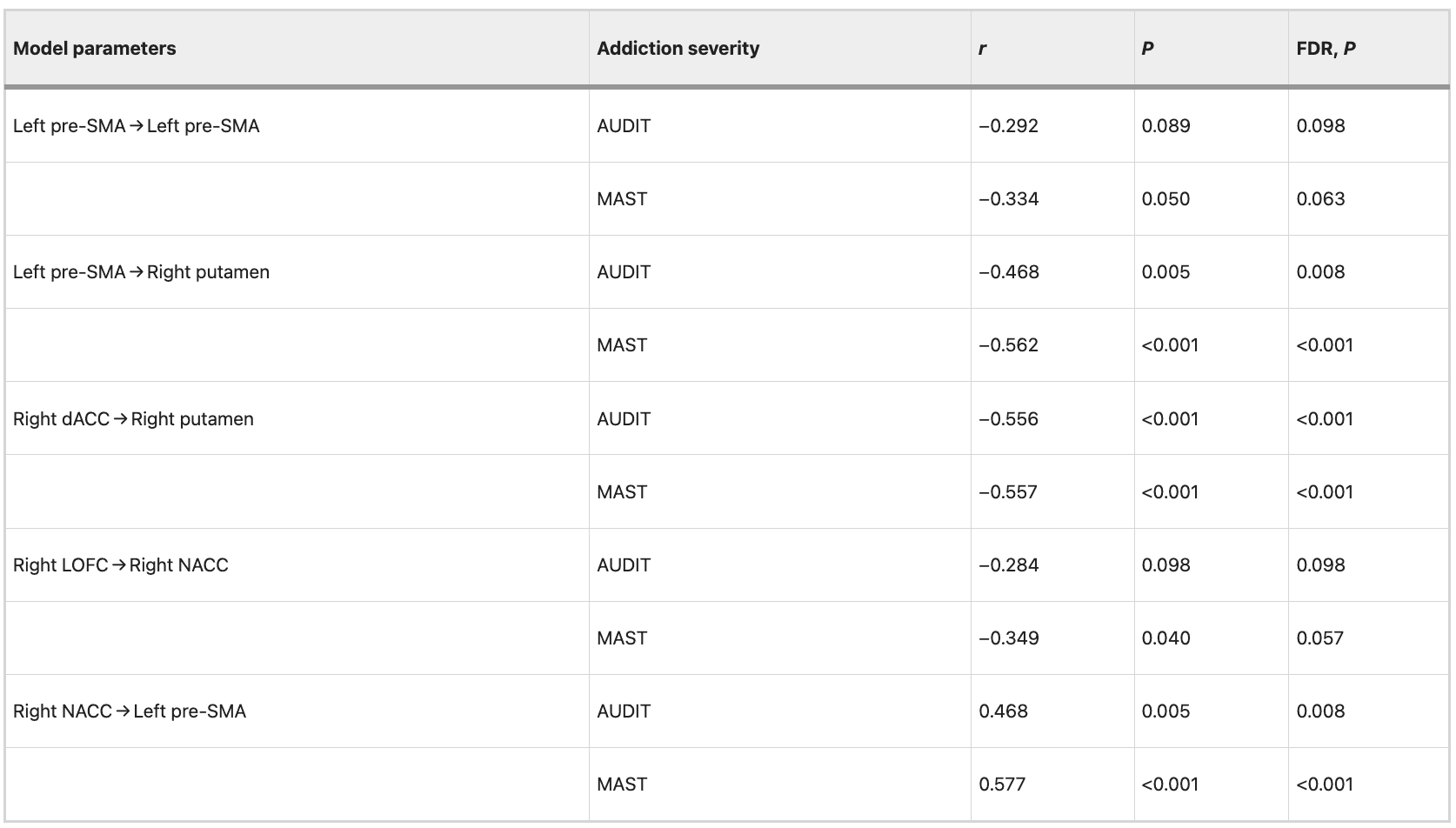Click the r value −0.334
The width and height of the screenshot is (1456, 828).
click(x=1008, y=199)
